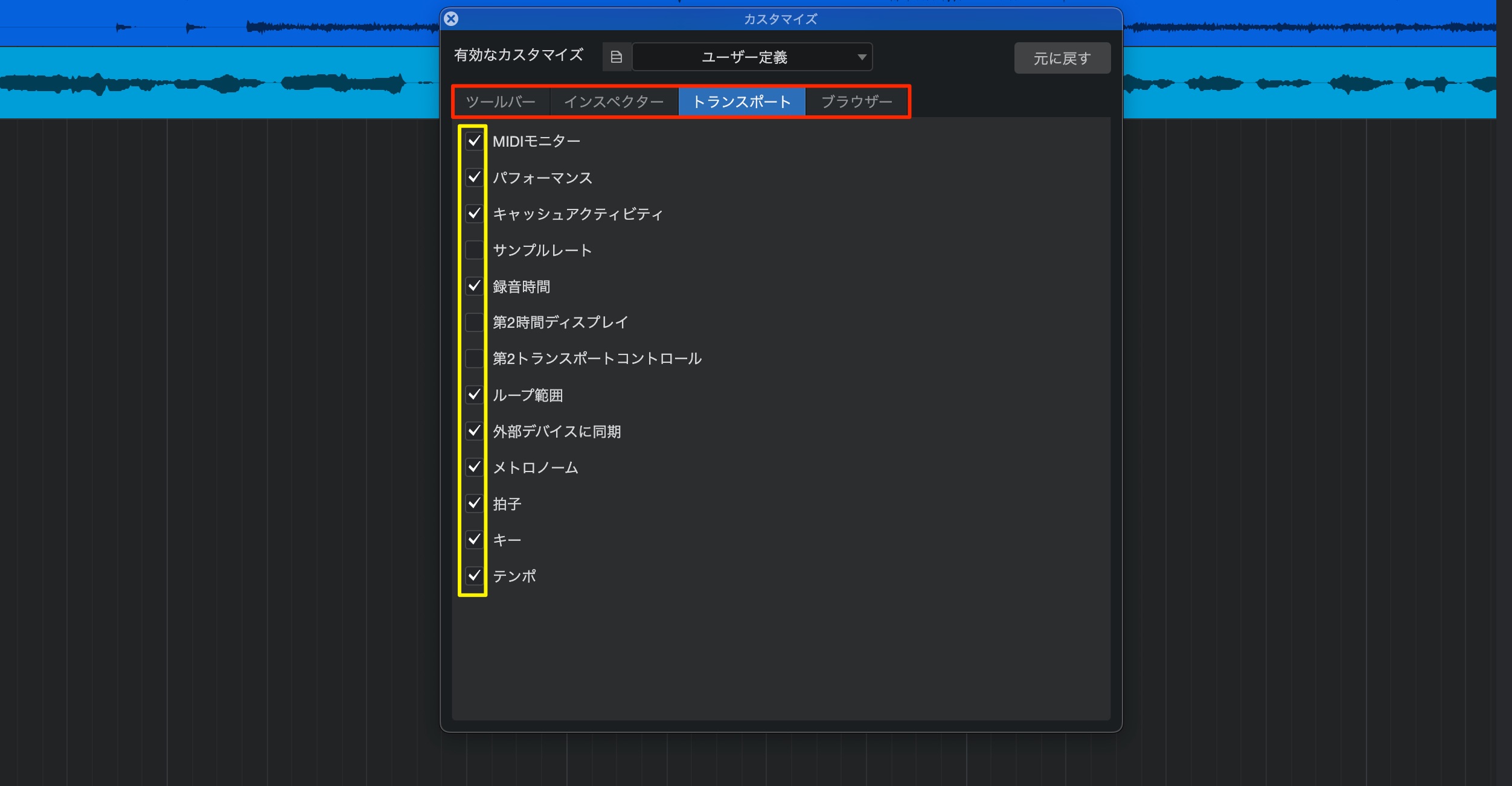Disable the メトロノーム checkbox

475,467
